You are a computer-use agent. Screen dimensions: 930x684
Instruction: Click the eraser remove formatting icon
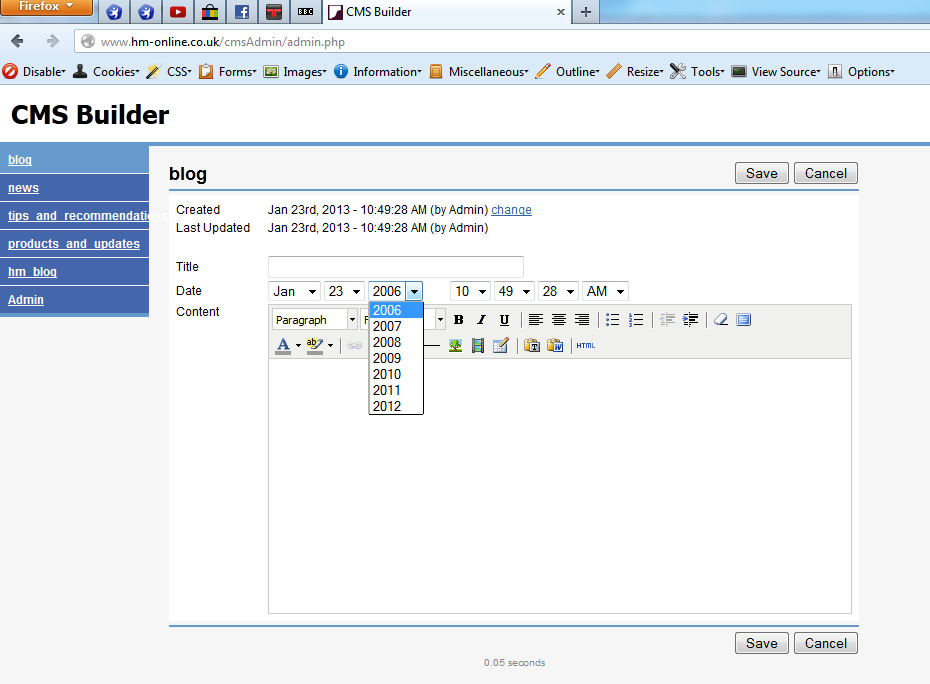(720, 320)
